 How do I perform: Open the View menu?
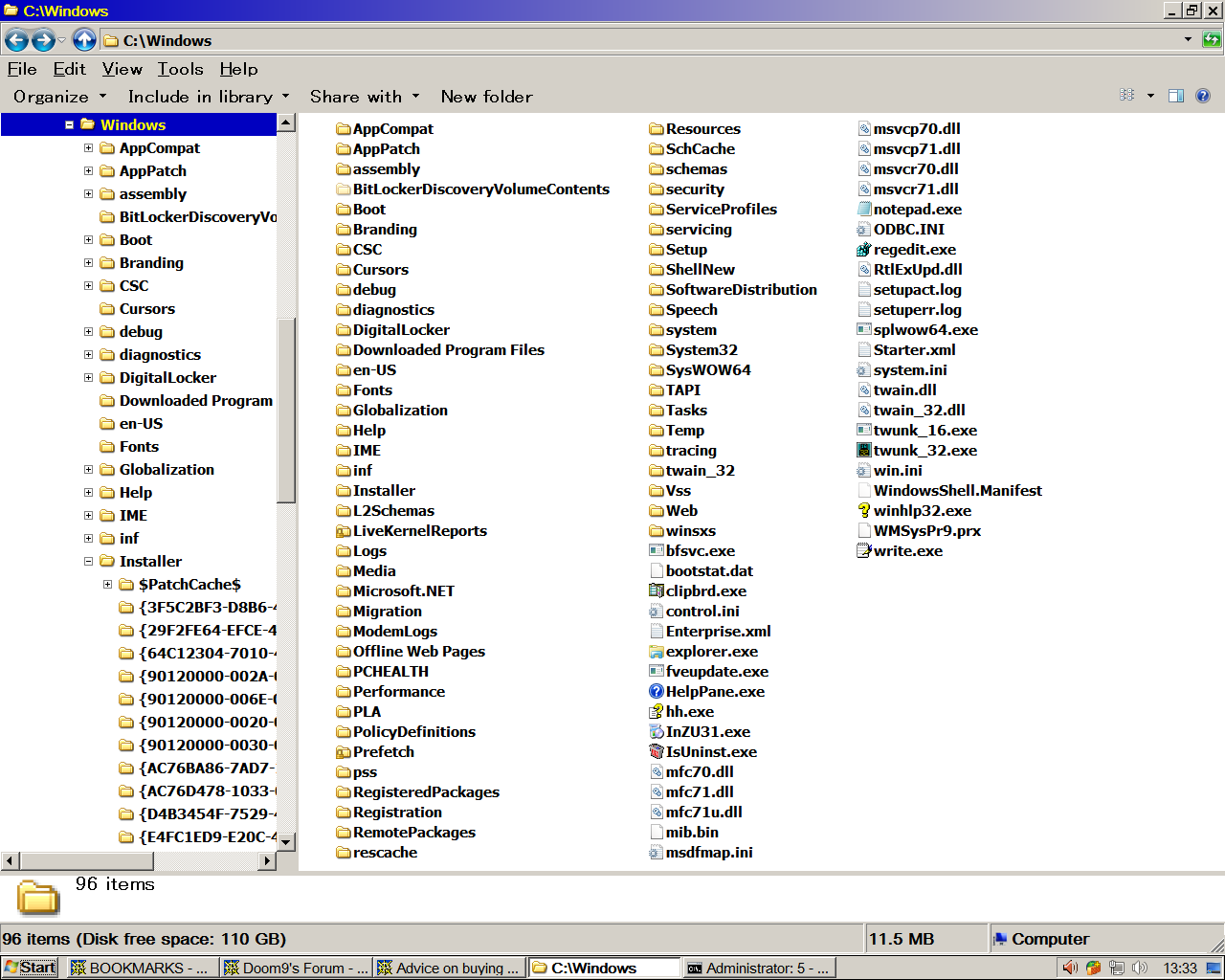tap(122, 69)
